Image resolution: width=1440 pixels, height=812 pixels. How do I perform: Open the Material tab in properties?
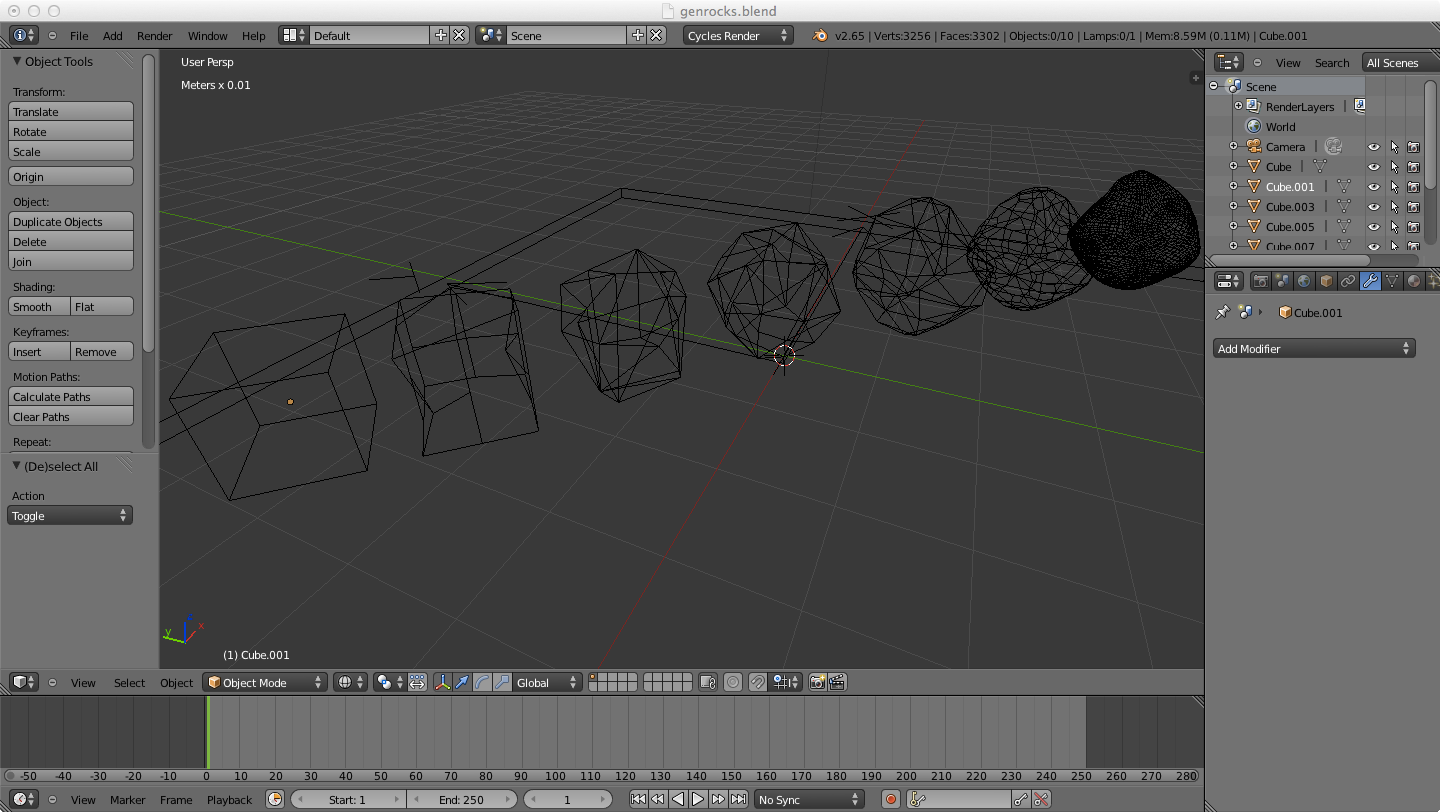click(1414, 282)
